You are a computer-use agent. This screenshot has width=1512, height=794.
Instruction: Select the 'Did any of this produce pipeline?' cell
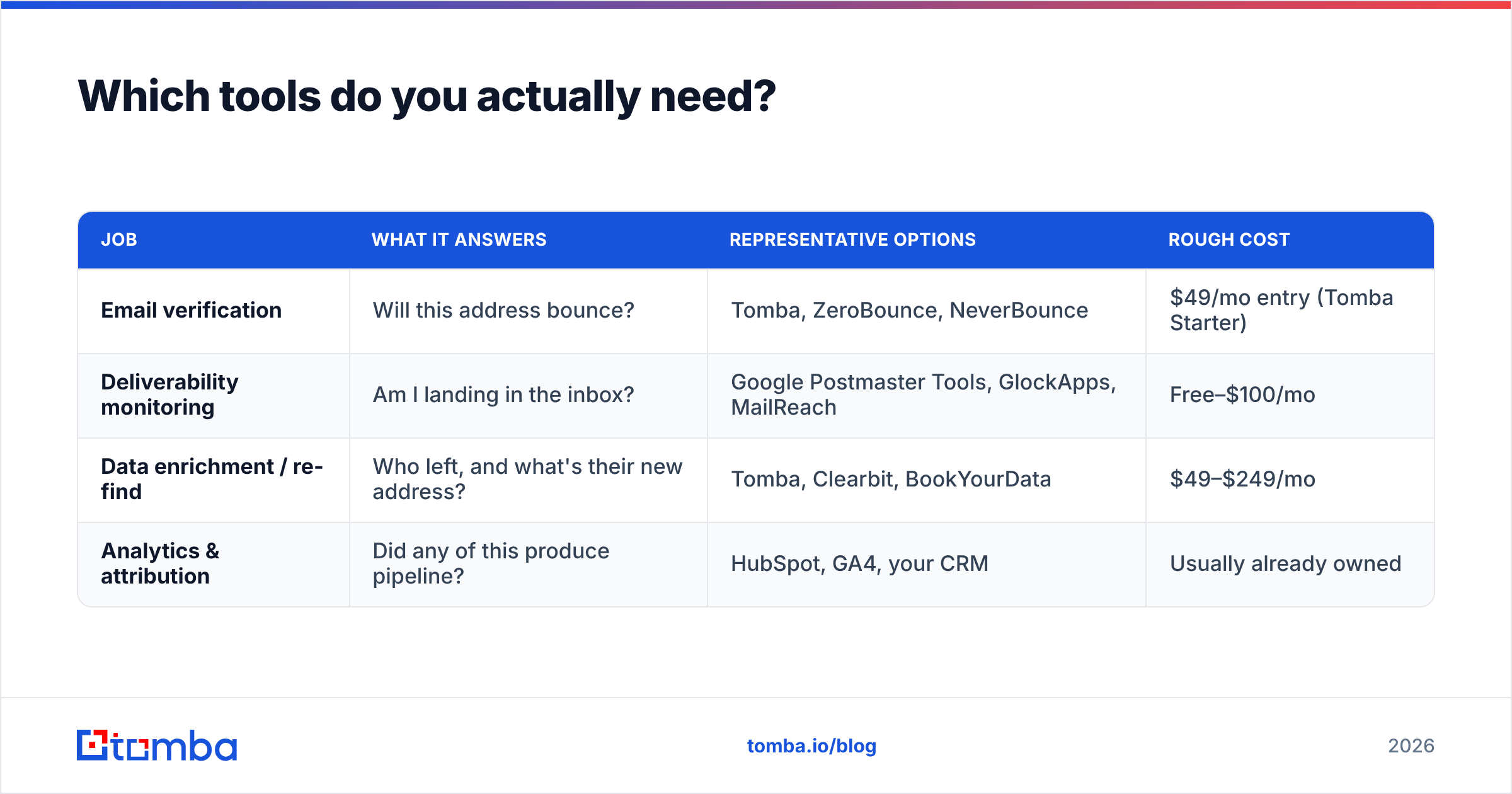tap(529, 564)
